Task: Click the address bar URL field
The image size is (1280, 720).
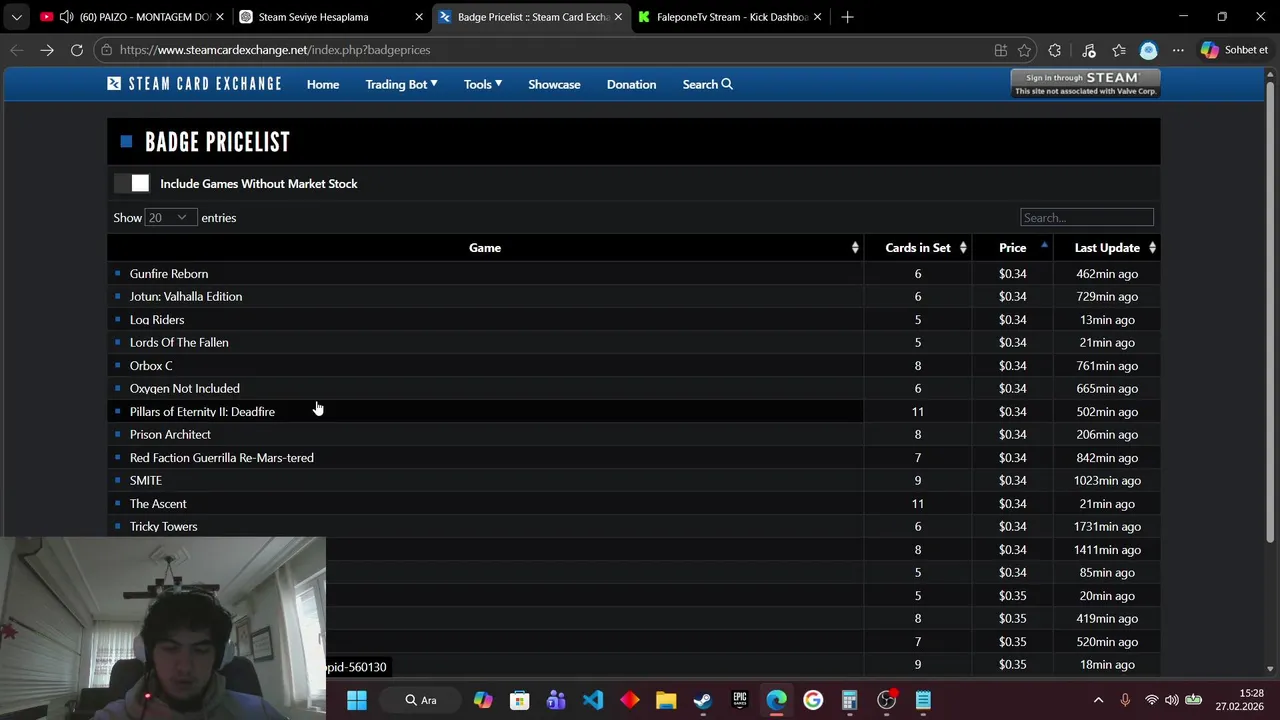Action: pyautogui.click(x=550, y=50)
